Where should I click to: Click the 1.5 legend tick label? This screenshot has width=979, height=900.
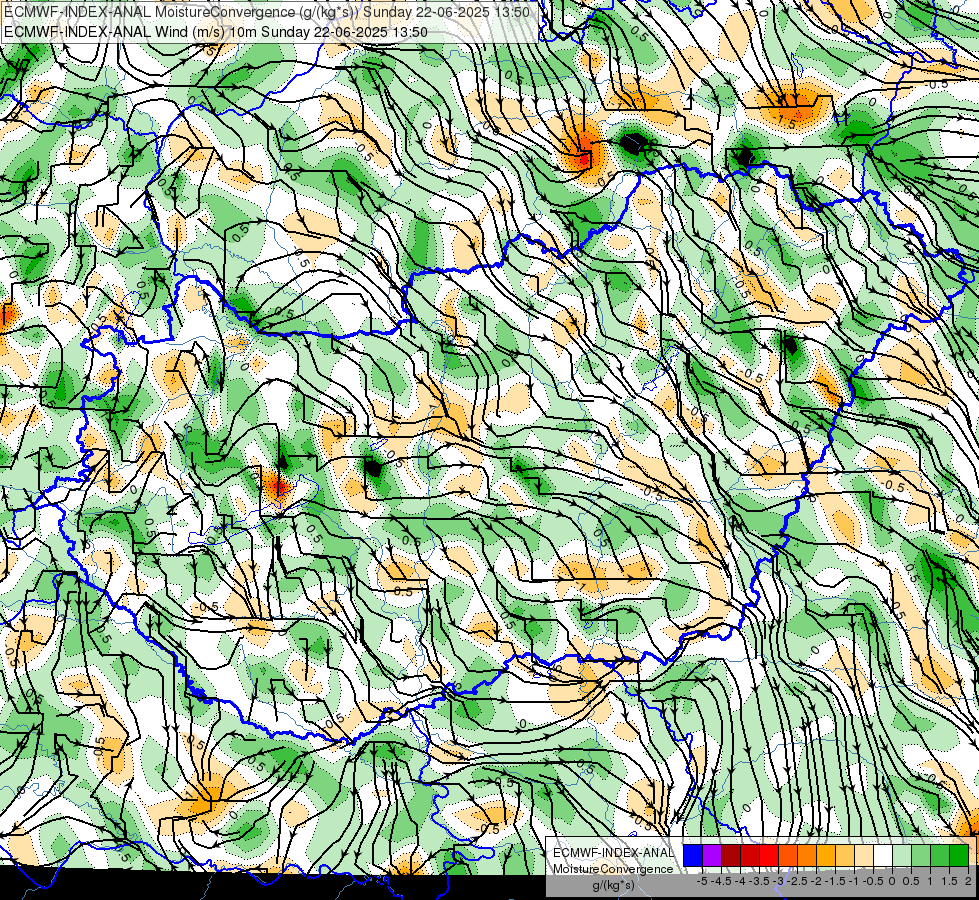950,881
